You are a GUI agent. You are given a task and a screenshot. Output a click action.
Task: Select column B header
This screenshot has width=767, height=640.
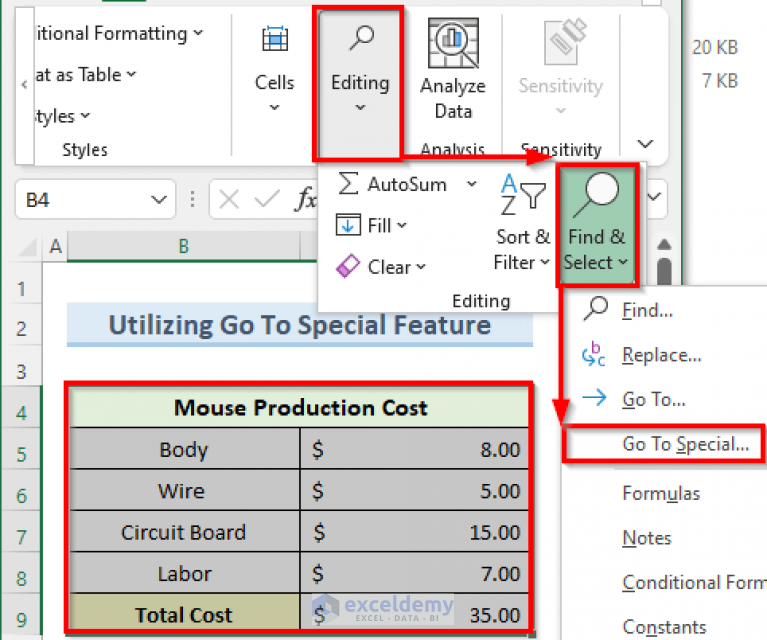tap(184, 246)
